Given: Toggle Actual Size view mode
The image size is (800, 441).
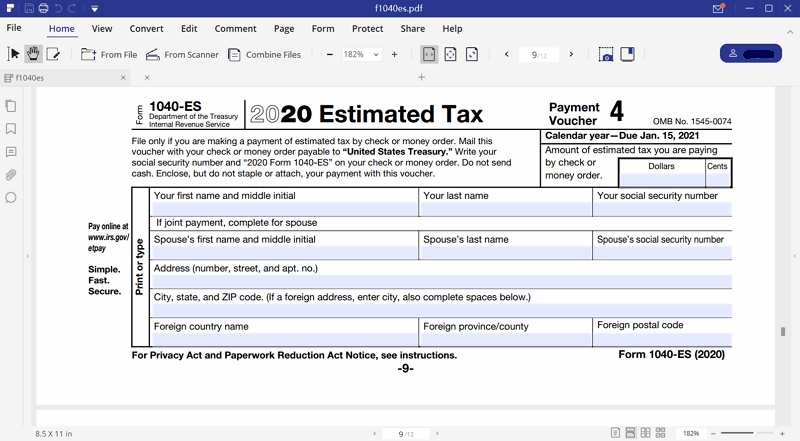Looking at the screenshot, I should [472, 54].
